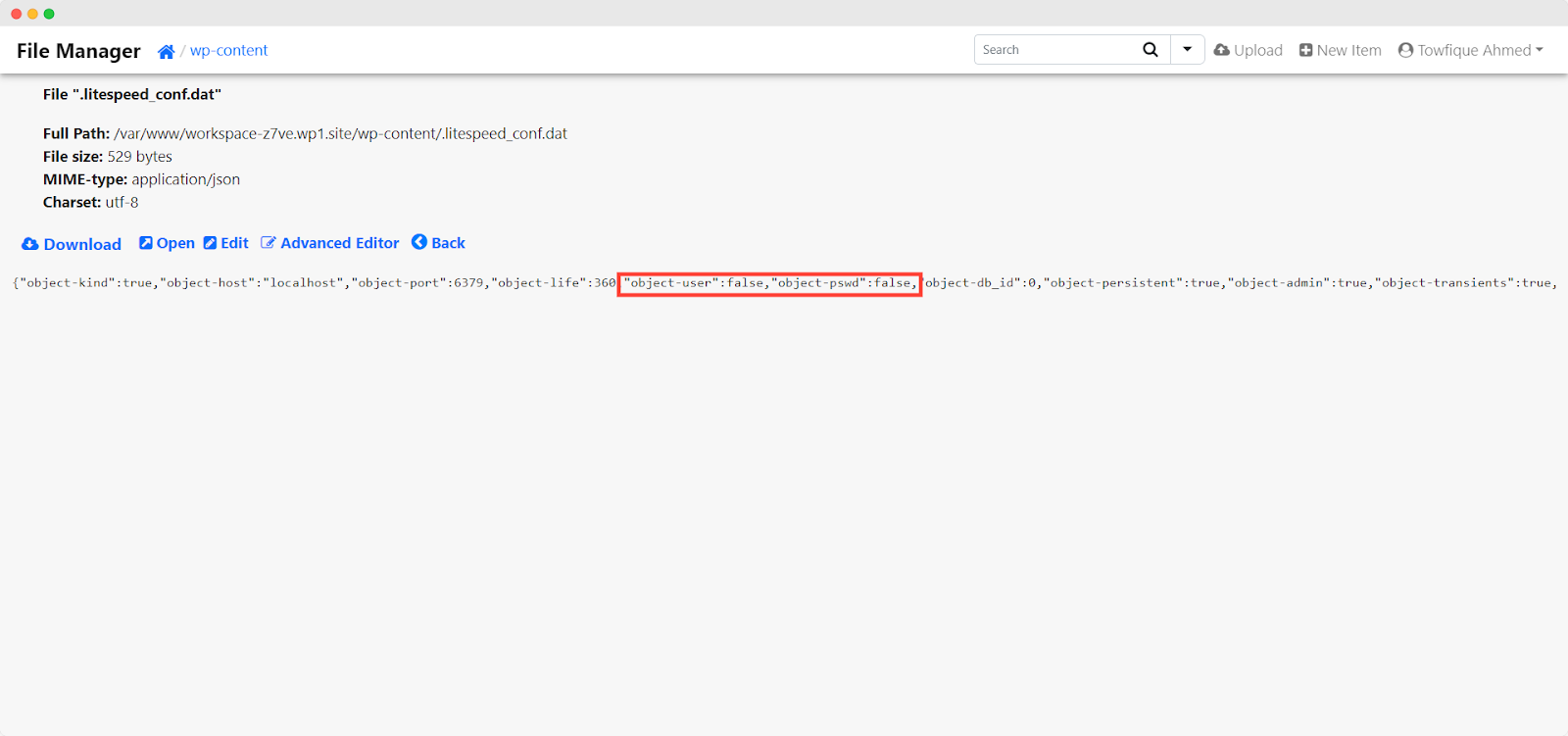
Task: Expand the search options dropdown arrow
Action: (x=1187, y=49)
